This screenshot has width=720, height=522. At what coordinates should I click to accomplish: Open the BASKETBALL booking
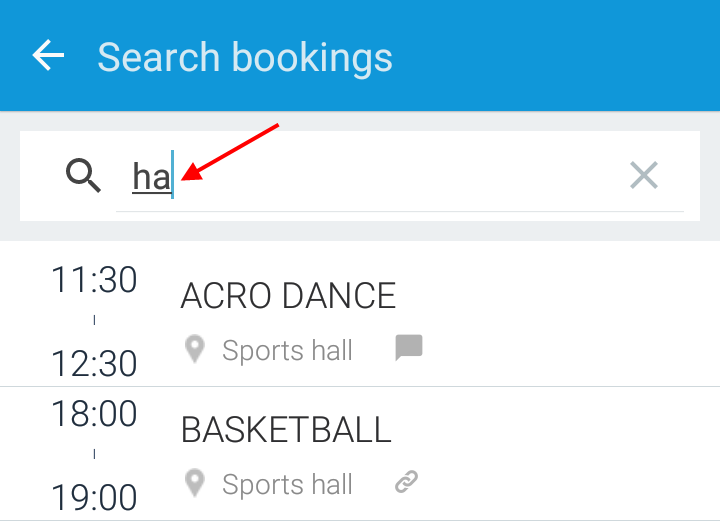pos(360,454)
